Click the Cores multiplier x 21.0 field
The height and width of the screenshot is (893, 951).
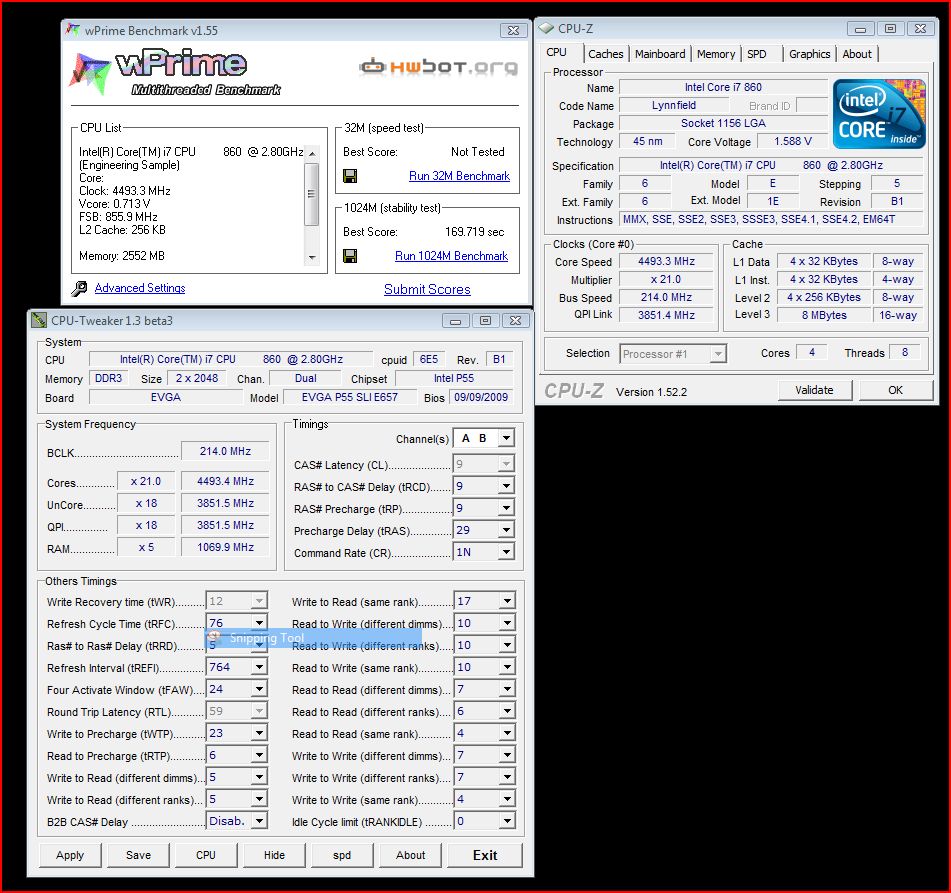[146, 481]
